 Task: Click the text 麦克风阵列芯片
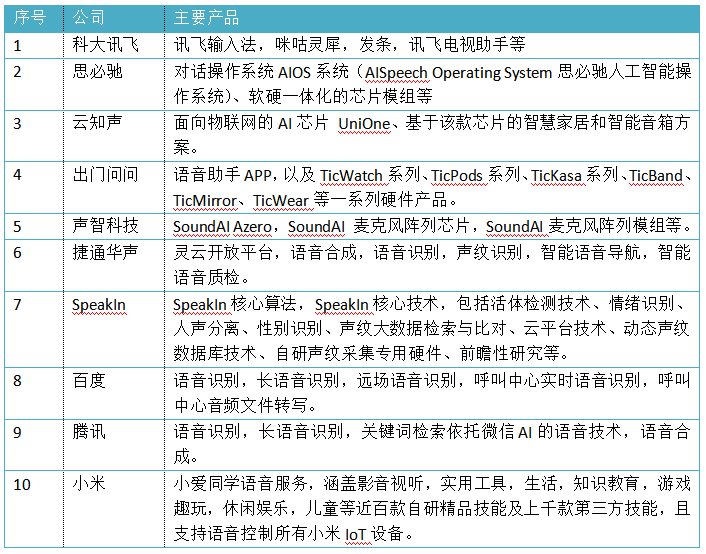pos(411,226)
